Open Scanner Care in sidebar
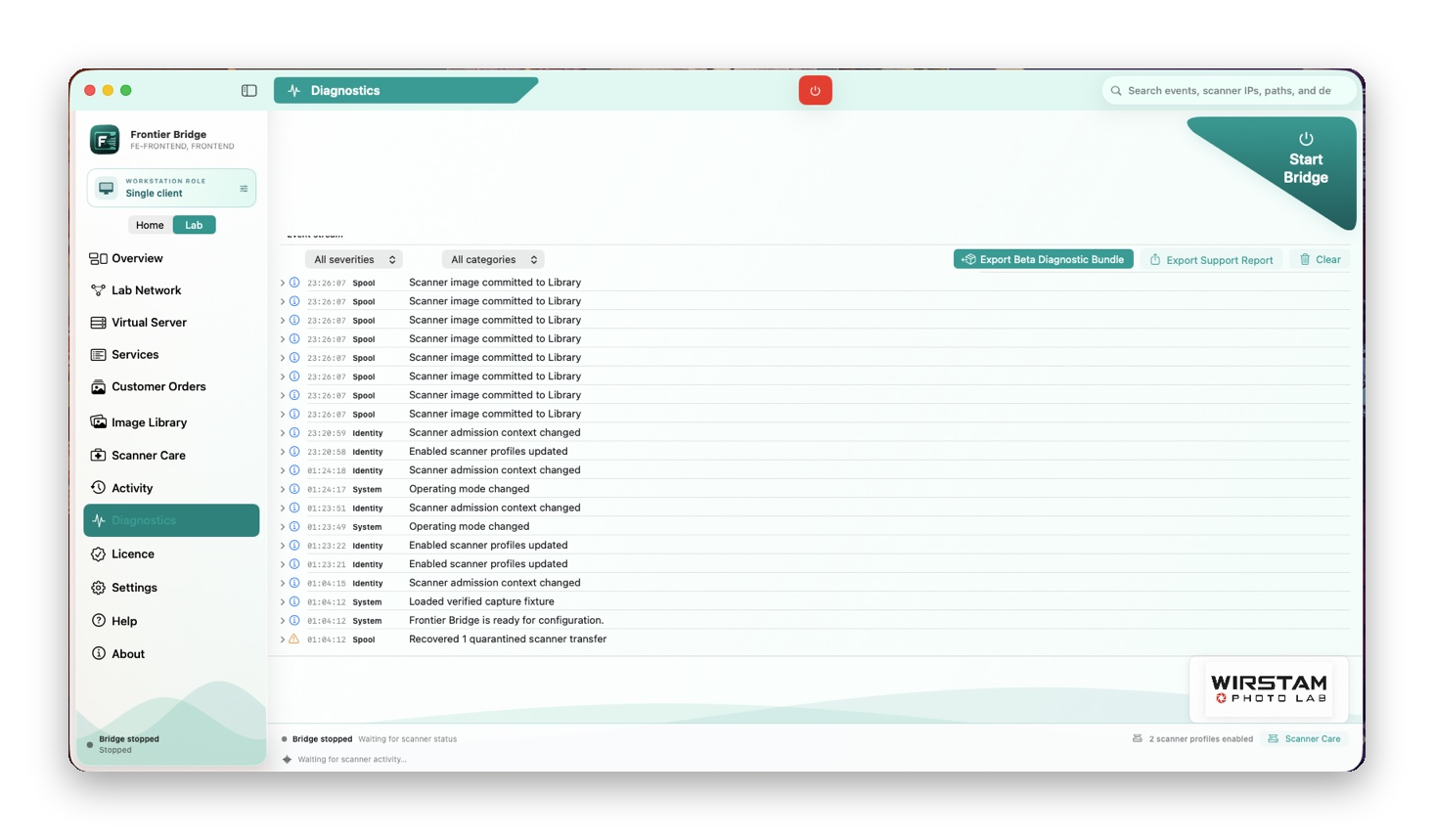This screenshot has width=1434, height=840. 171,456
